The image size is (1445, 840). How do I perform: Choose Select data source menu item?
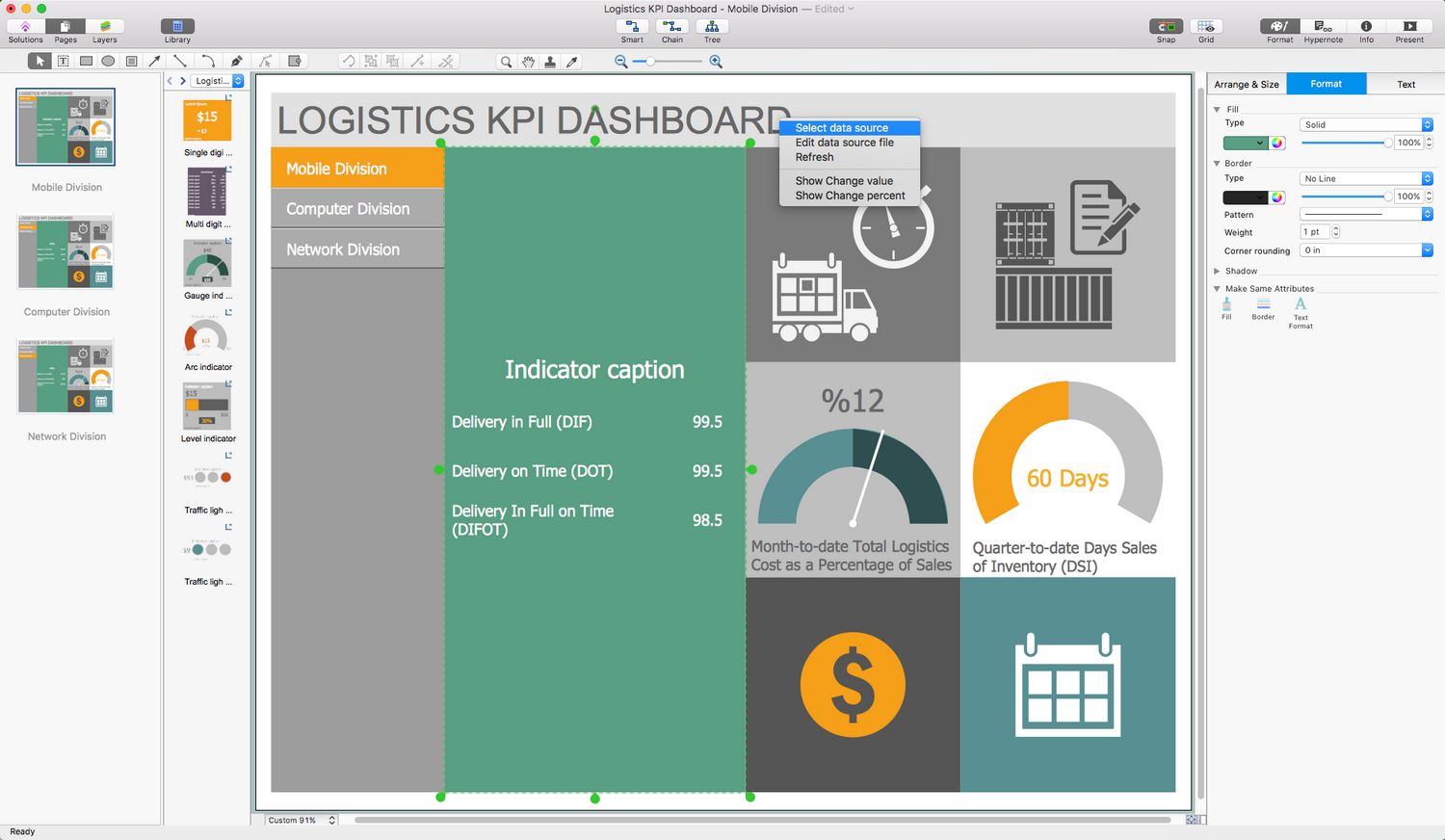(x=842, y=127)
